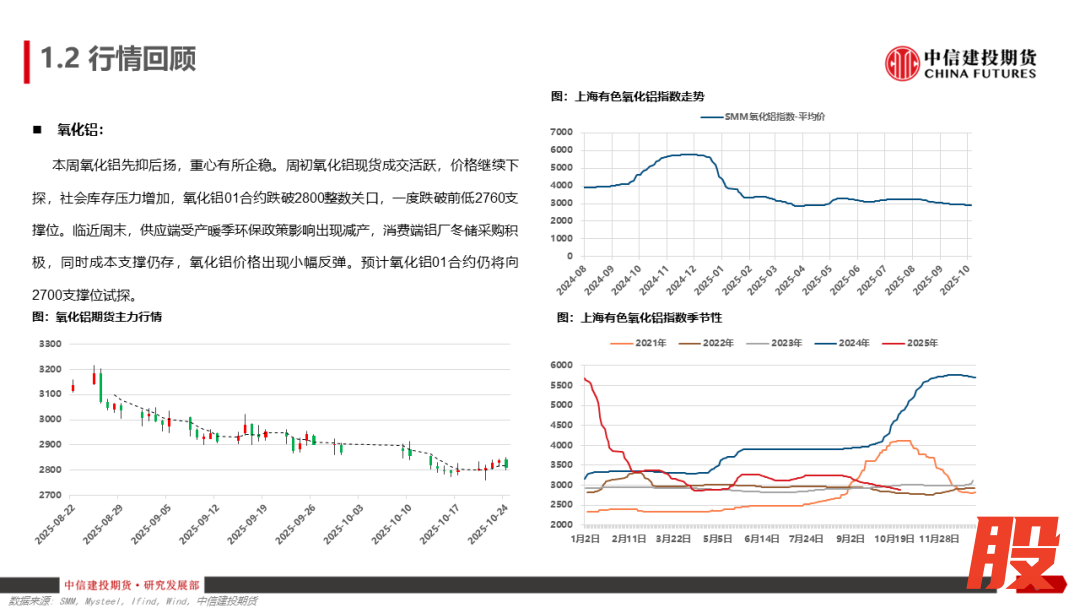Image resolution: width=1080 pixels, height=608 pixels.
Task: Click the CITIC red circular logo icon
Action: (902, 63)
